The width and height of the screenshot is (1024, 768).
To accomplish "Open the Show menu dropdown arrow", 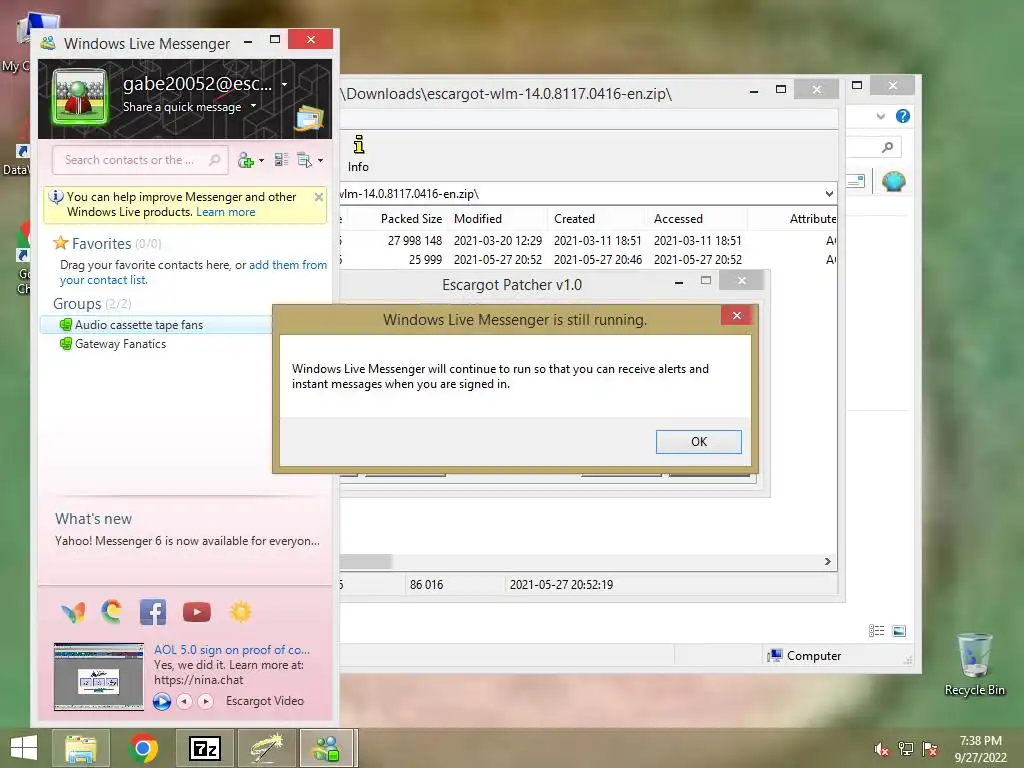I will pos(320,161).
